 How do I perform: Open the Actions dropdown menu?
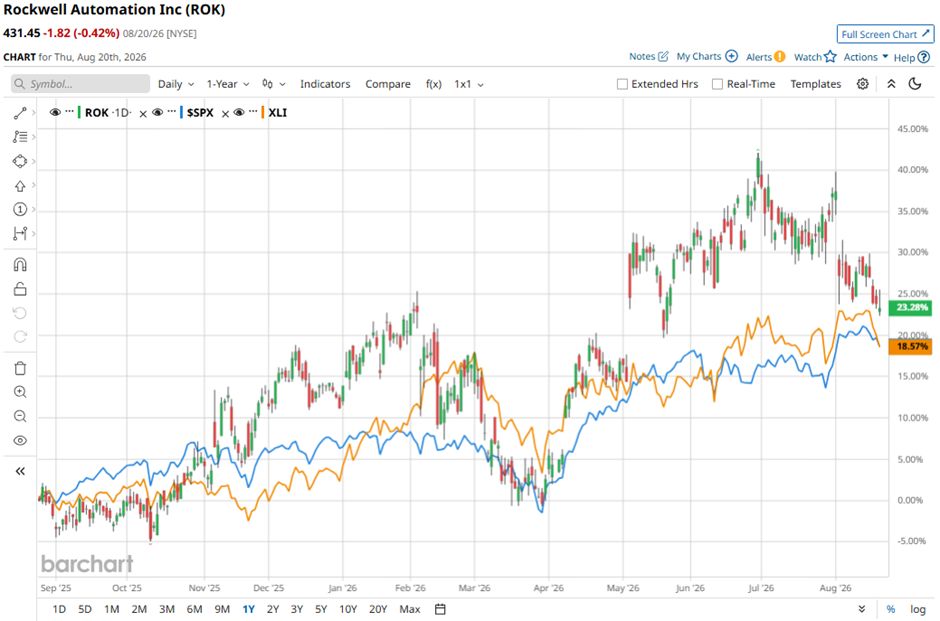coord(866,57)
